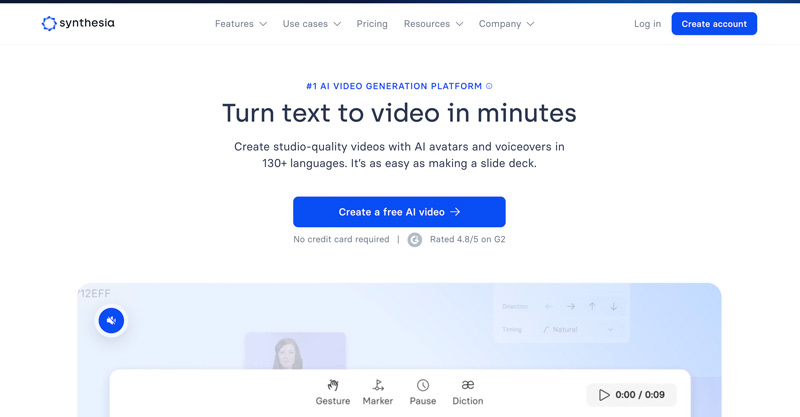Click the up direction arrow

point(592,306)
